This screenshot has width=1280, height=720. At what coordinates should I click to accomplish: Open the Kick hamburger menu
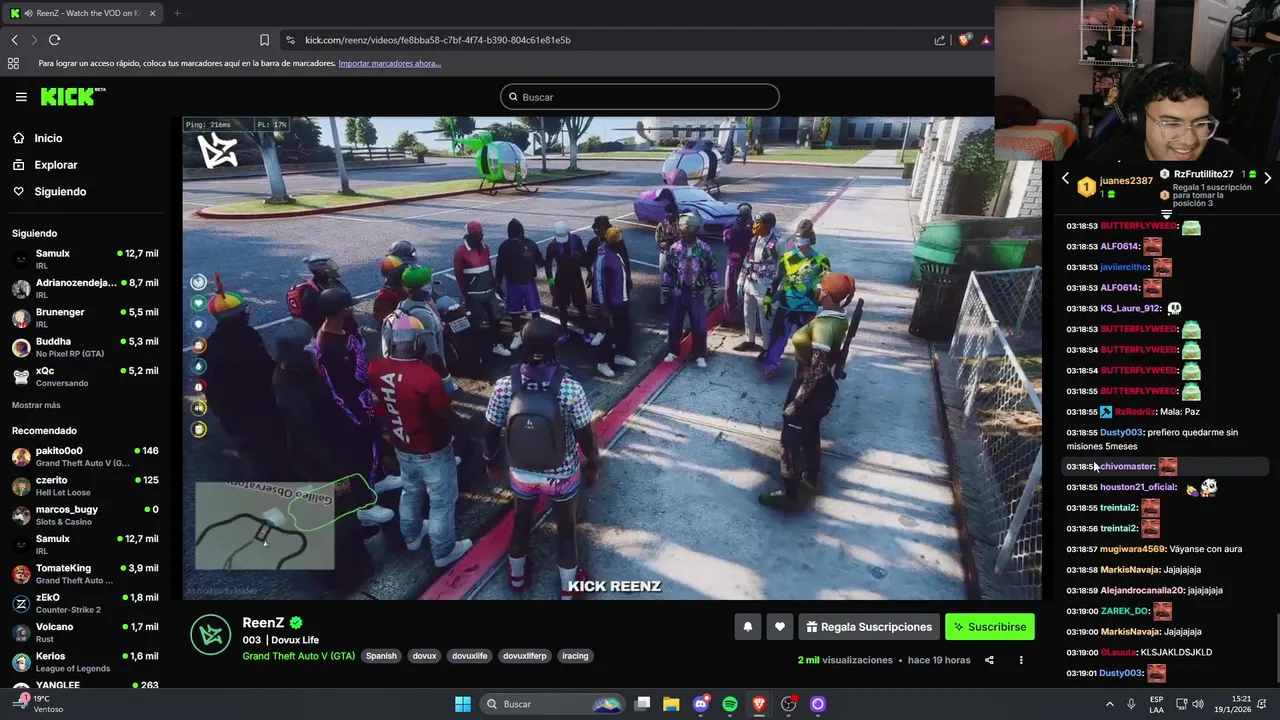(x=21, y=97)
